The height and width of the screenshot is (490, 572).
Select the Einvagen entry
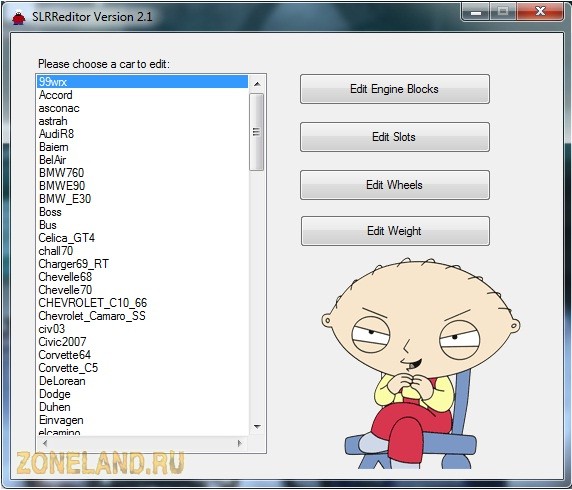142,420
